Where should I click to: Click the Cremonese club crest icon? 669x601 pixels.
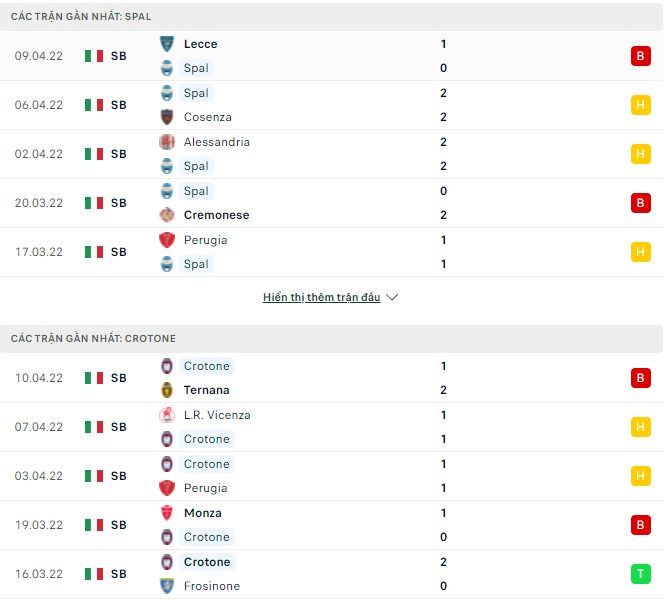coord(167,215)
